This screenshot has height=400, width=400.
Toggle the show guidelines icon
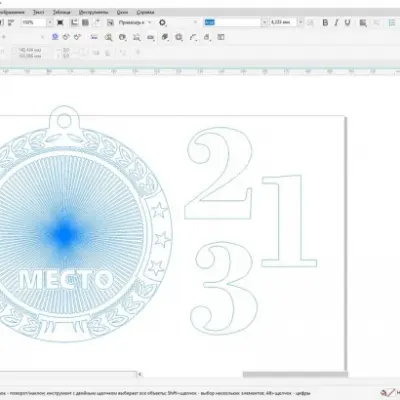(97, 22)
